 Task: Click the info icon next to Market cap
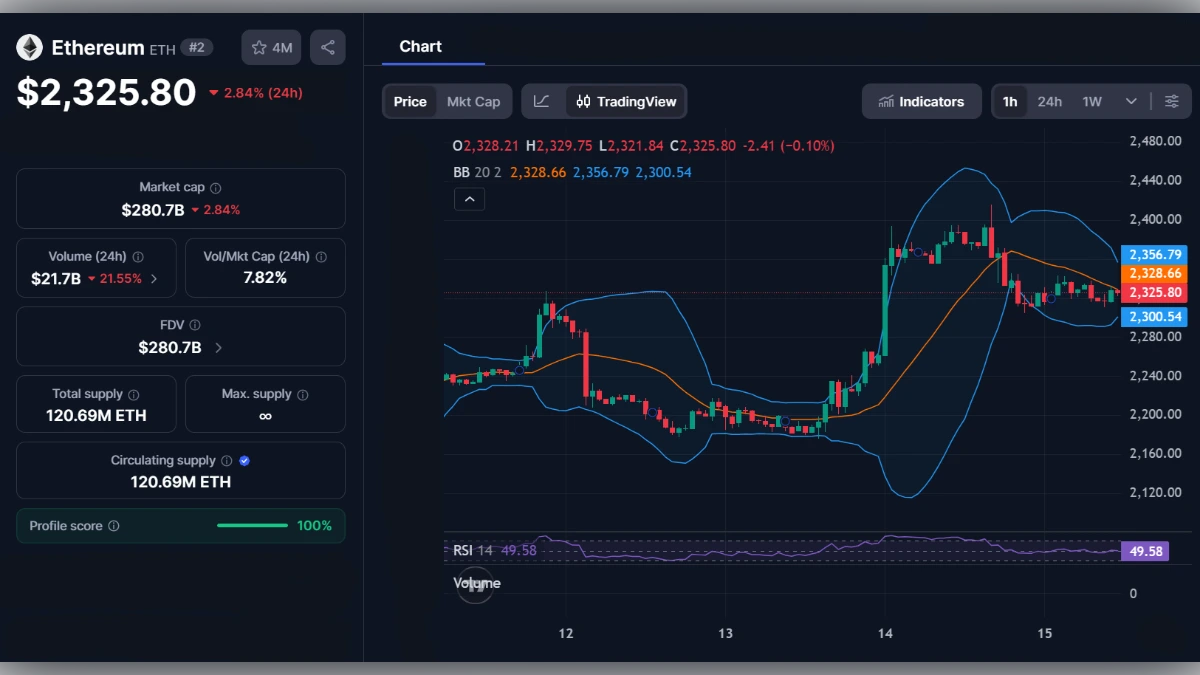point(217,186)
